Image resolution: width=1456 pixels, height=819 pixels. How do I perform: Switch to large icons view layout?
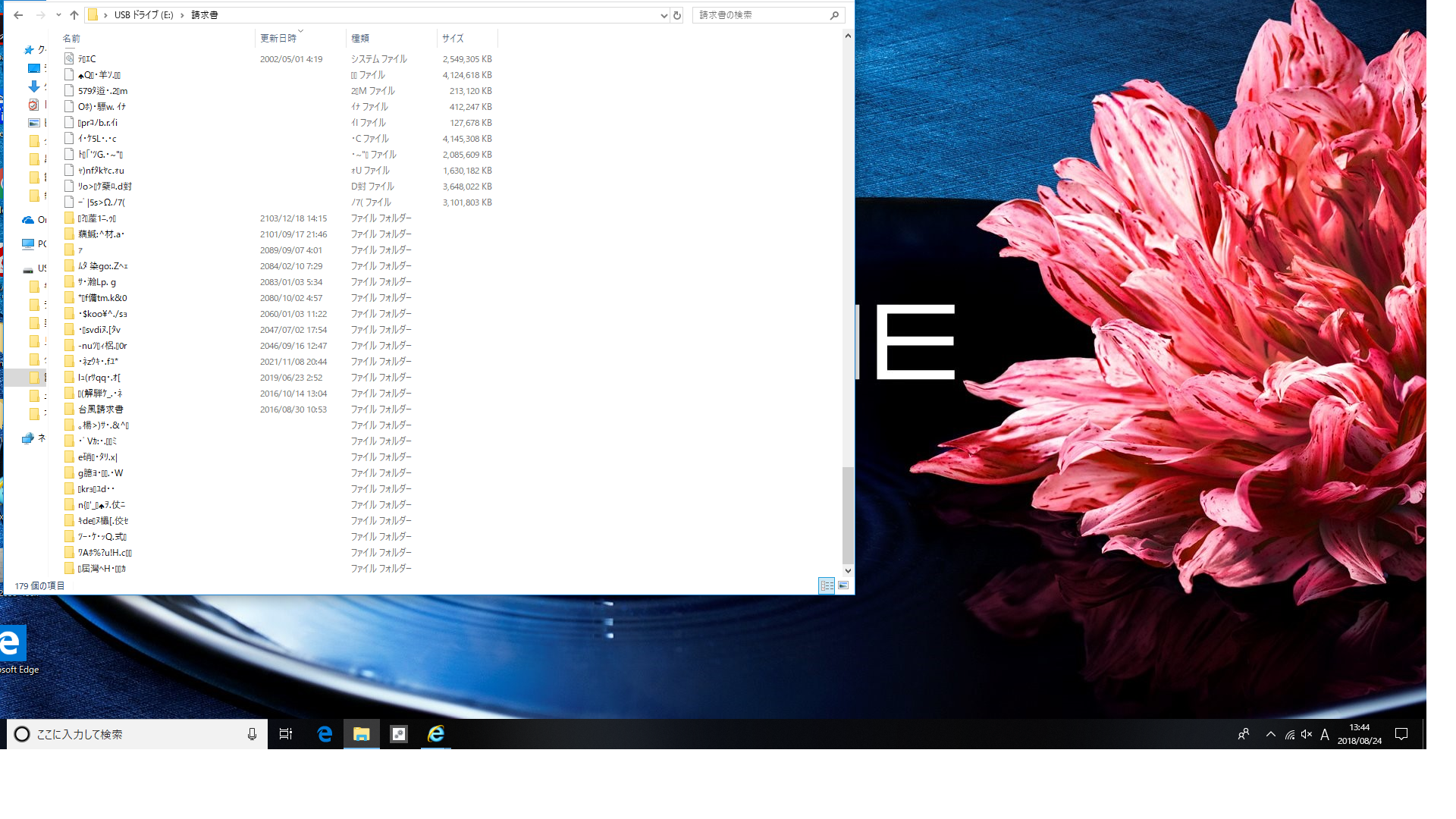click(843, 585)
